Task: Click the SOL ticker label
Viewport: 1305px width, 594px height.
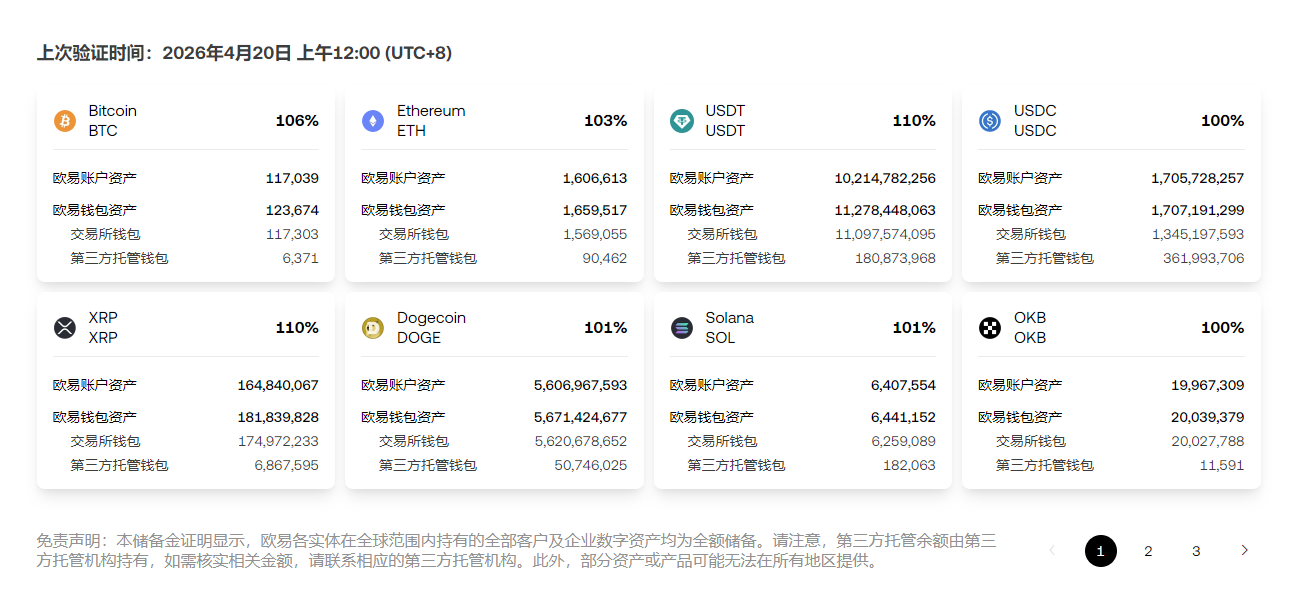Action: (x=720, y=338)
